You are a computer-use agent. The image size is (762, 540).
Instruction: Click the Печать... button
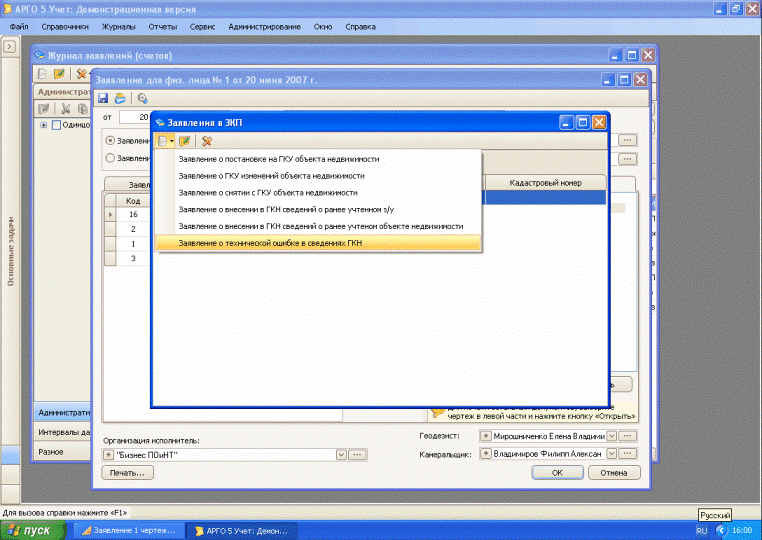click(127, 472)
